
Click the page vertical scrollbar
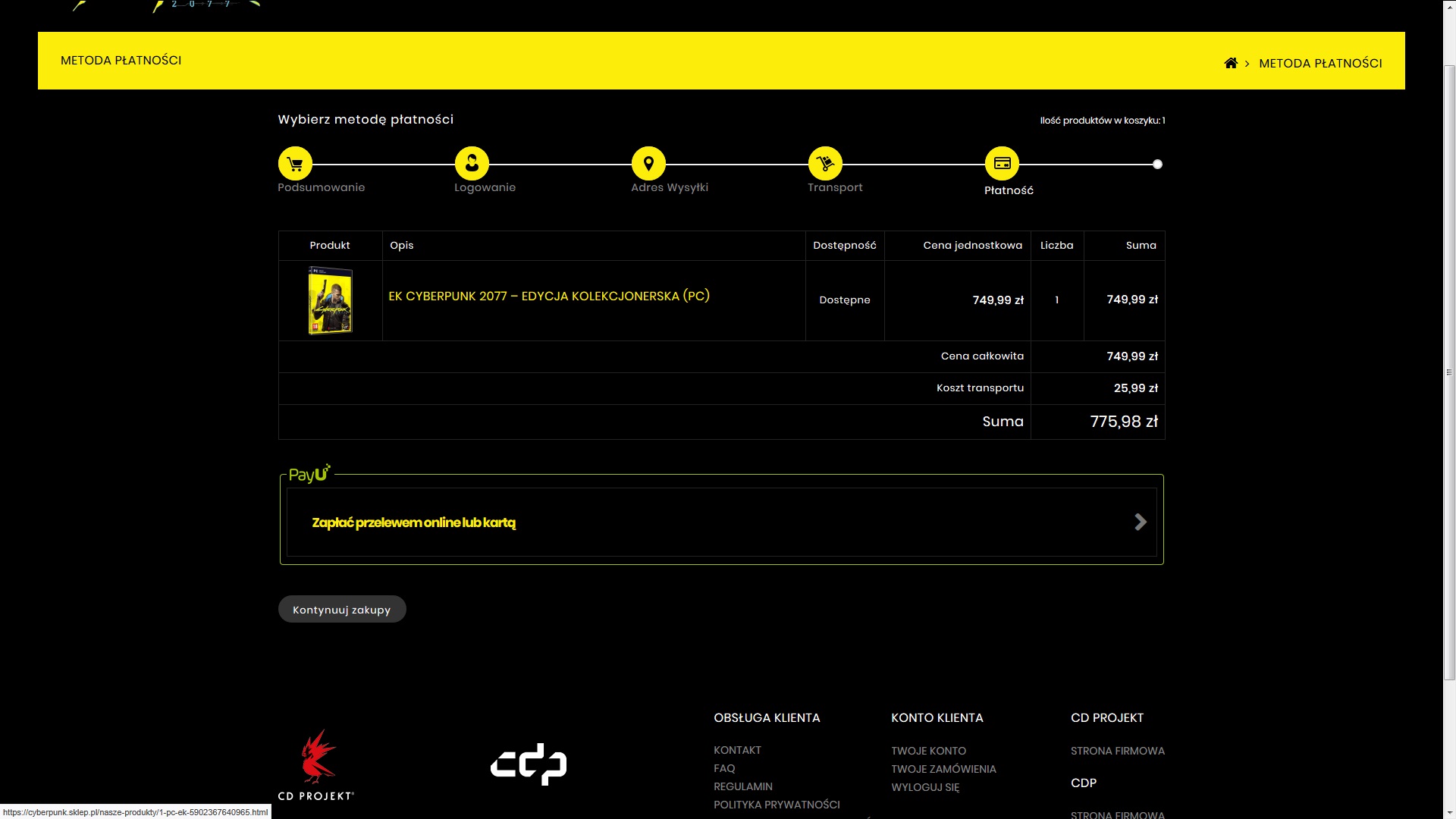pos(1449,373)
